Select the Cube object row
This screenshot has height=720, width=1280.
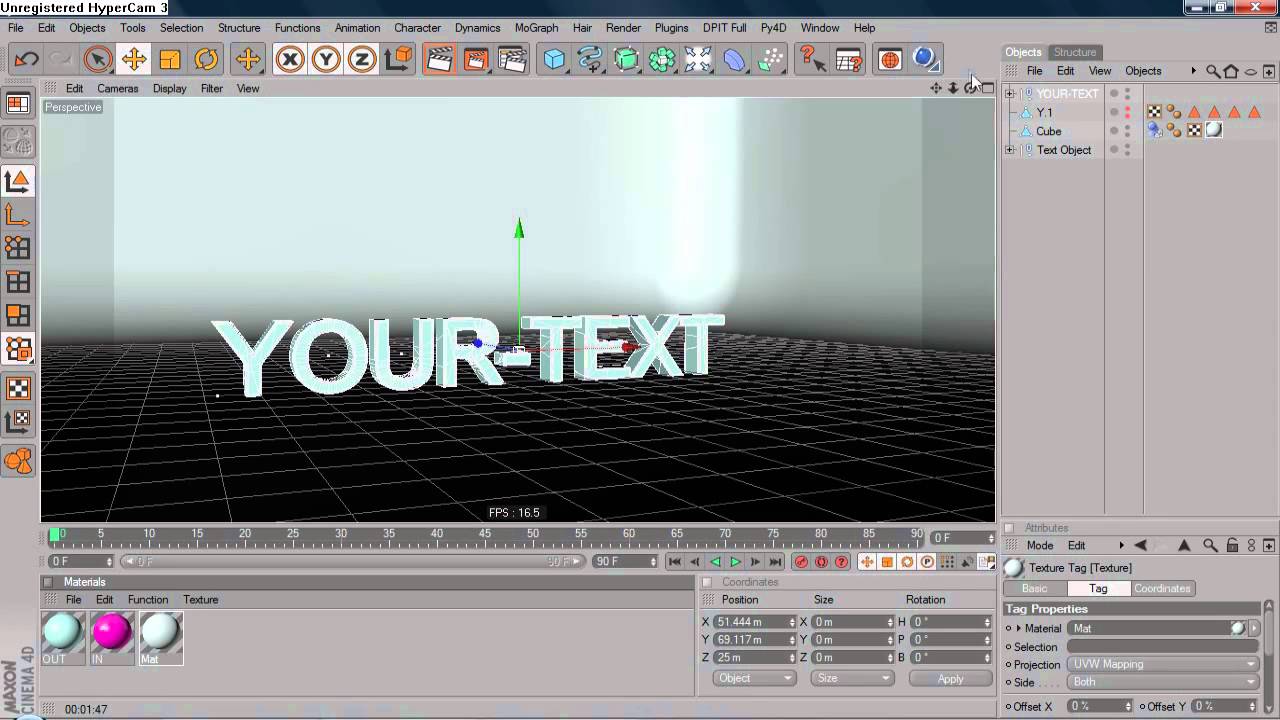click(x=1048, y=131)
